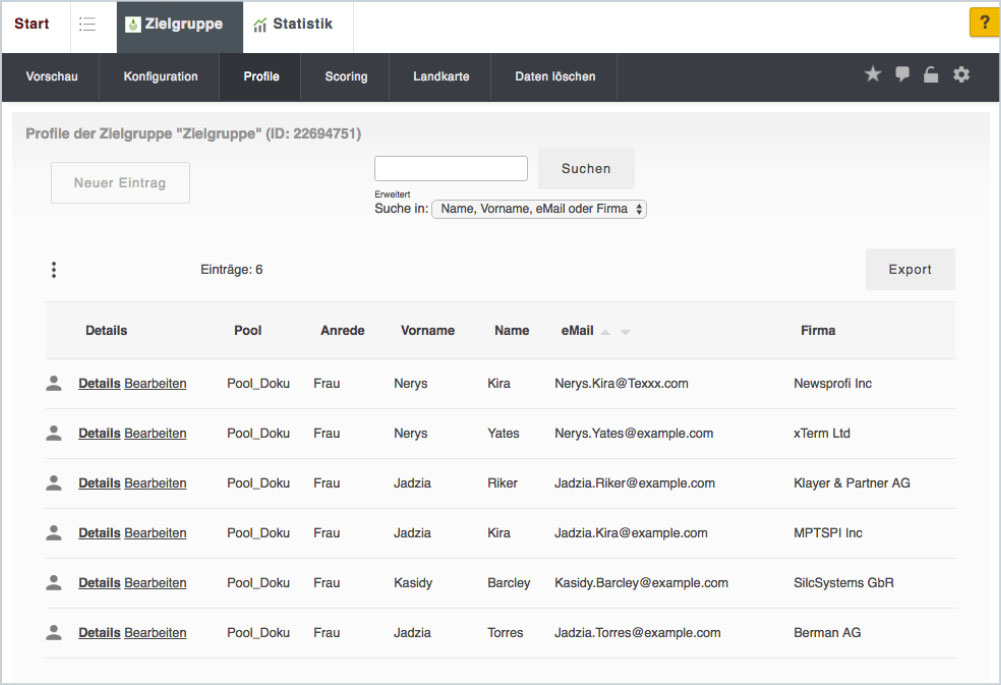This screenshot has width=1001, height=685.
Task: Click the unlocked padlock icon
Action: [x=931, y=75]
